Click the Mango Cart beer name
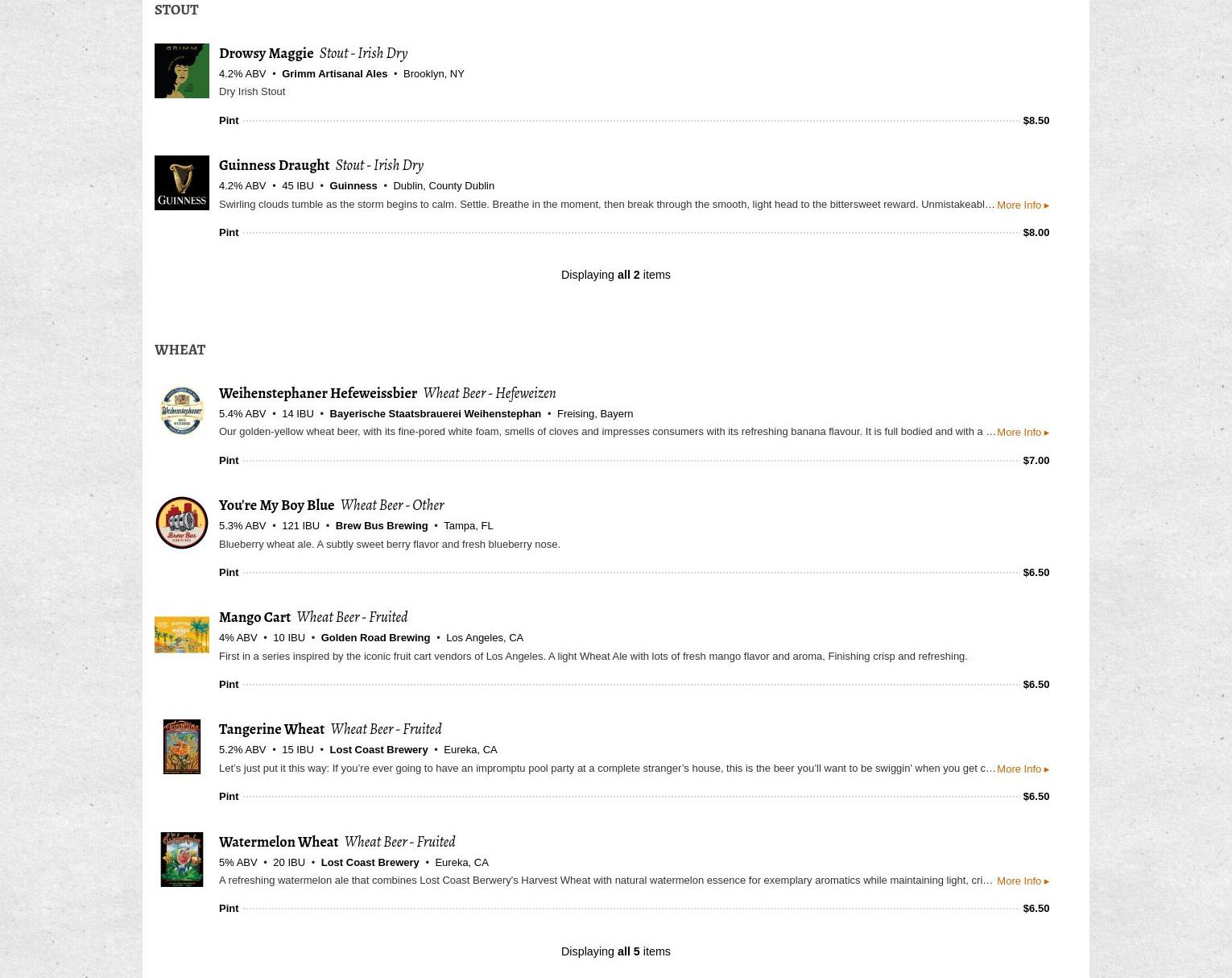 point(254,616)
